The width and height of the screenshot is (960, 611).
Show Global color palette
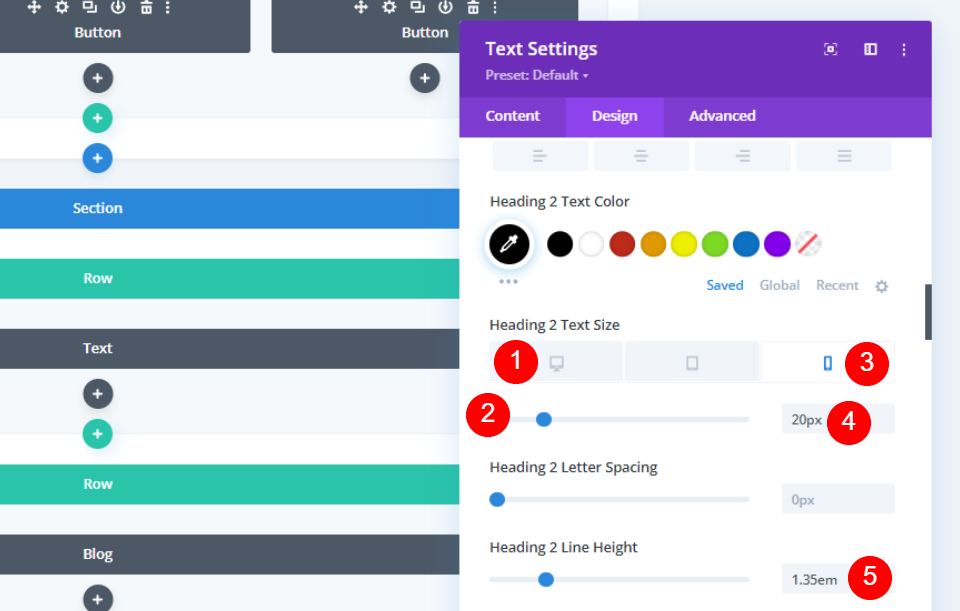pos(779,285)
